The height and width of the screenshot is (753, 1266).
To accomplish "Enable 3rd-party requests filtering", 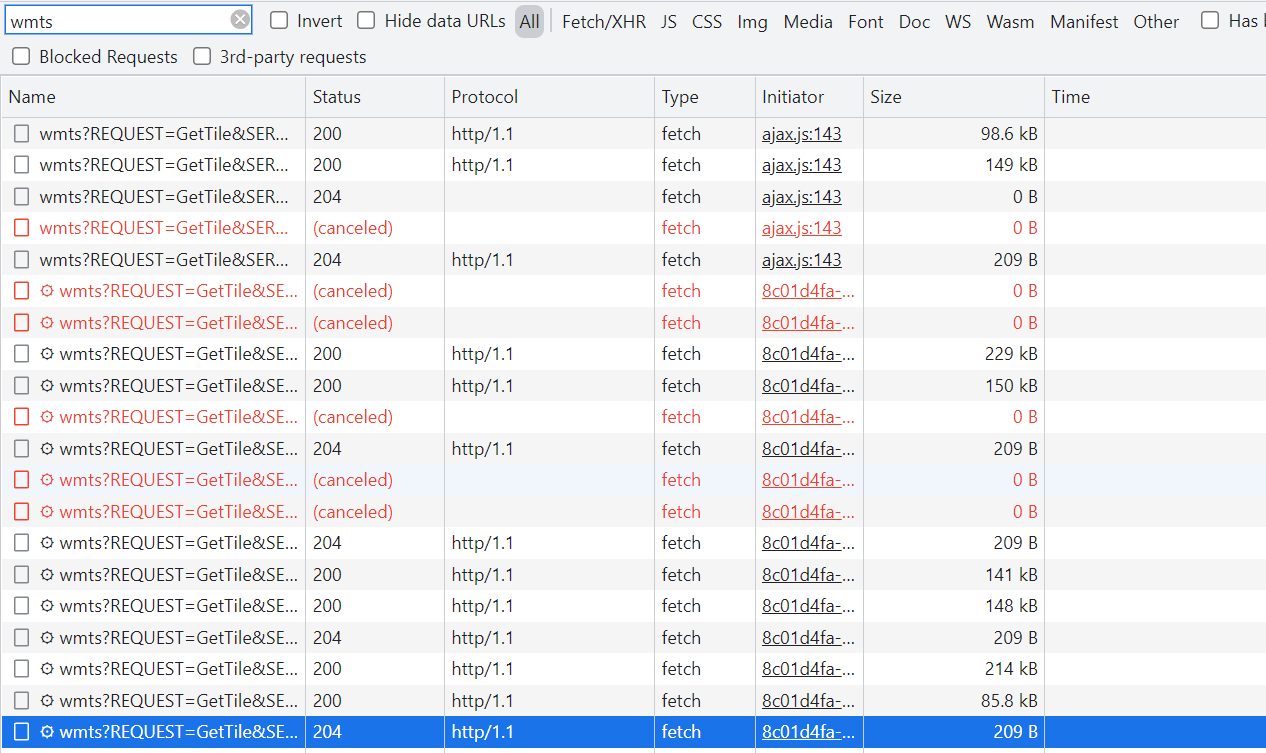I will (202, 56).
